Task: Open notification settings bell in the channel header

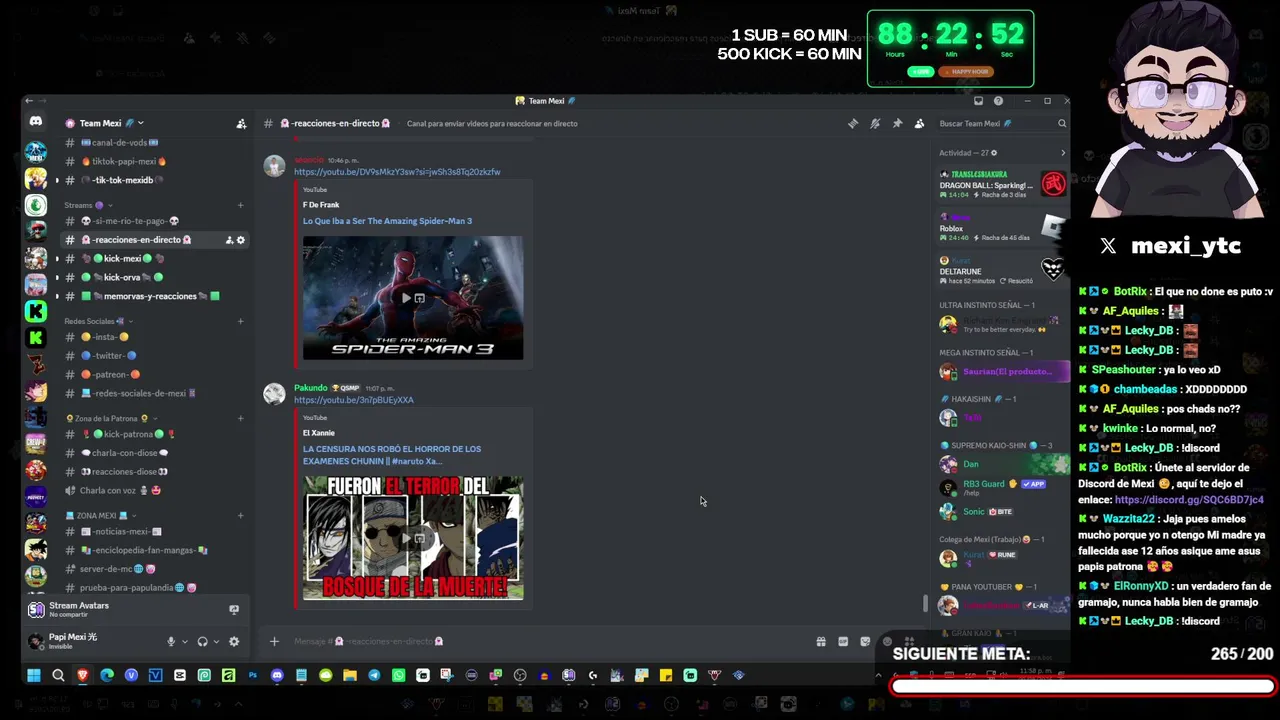Action: tap(875, 124)
